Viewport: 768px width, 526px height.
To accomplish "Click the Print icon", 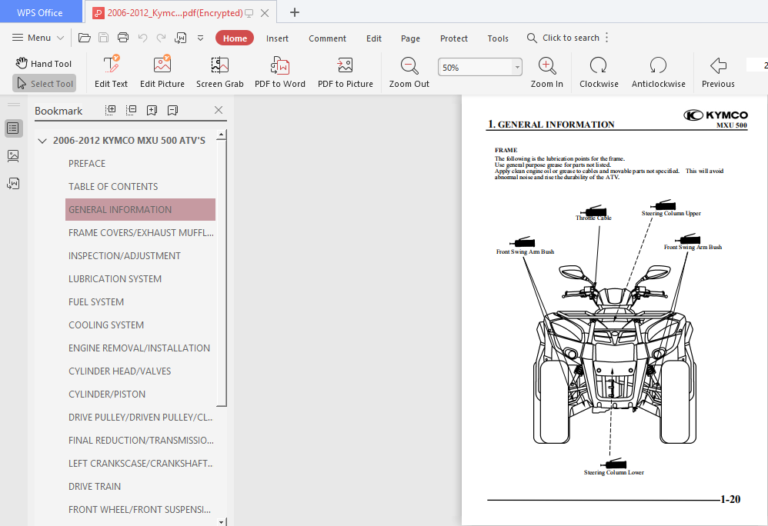I will point(123,38).
